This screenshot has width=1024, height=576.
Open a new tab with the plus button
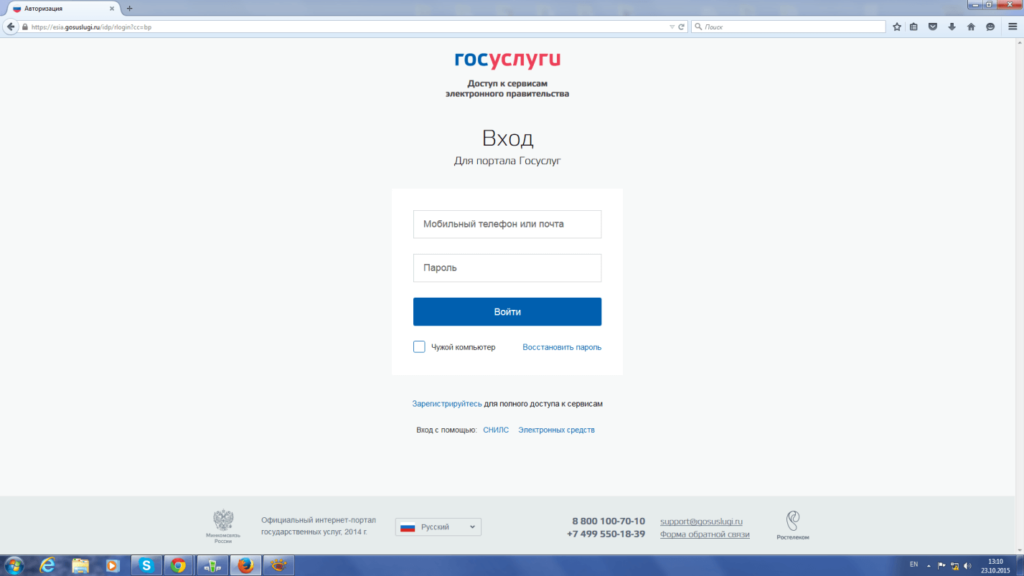129,8
